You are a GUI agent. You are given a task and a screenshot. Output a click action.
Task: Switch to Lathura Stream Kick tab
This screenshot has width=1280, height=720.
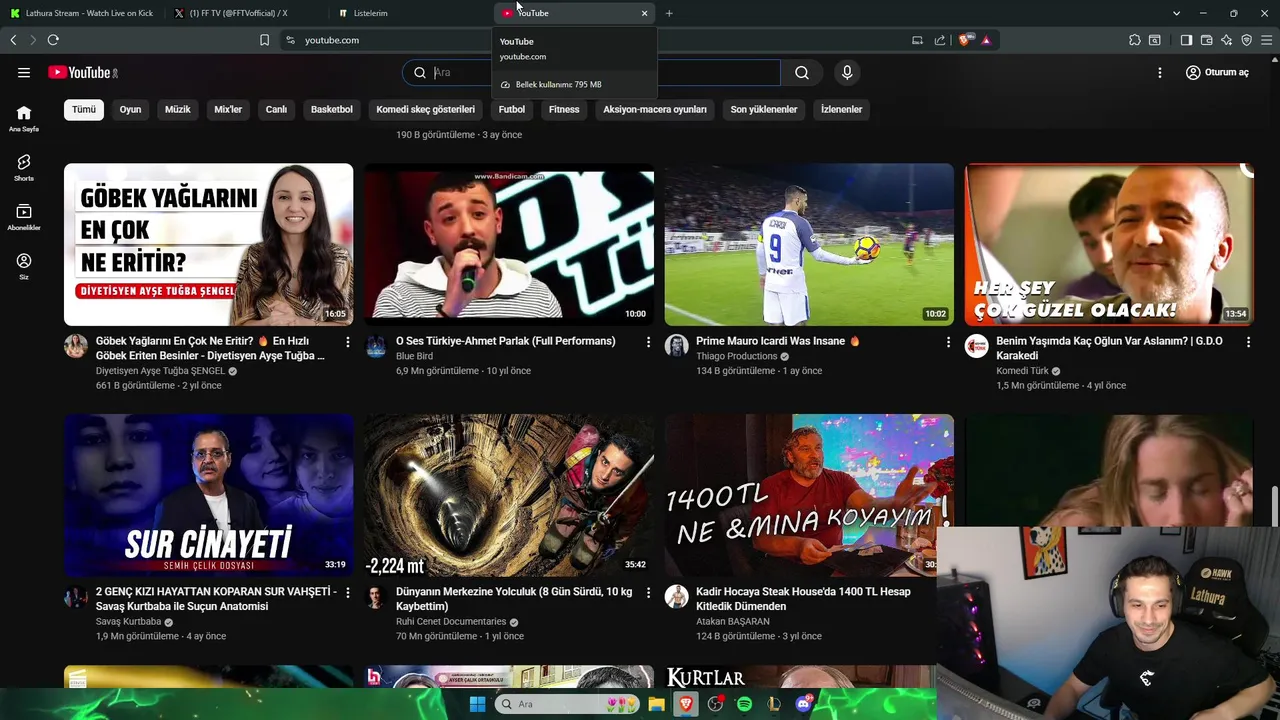pos(82,13)
